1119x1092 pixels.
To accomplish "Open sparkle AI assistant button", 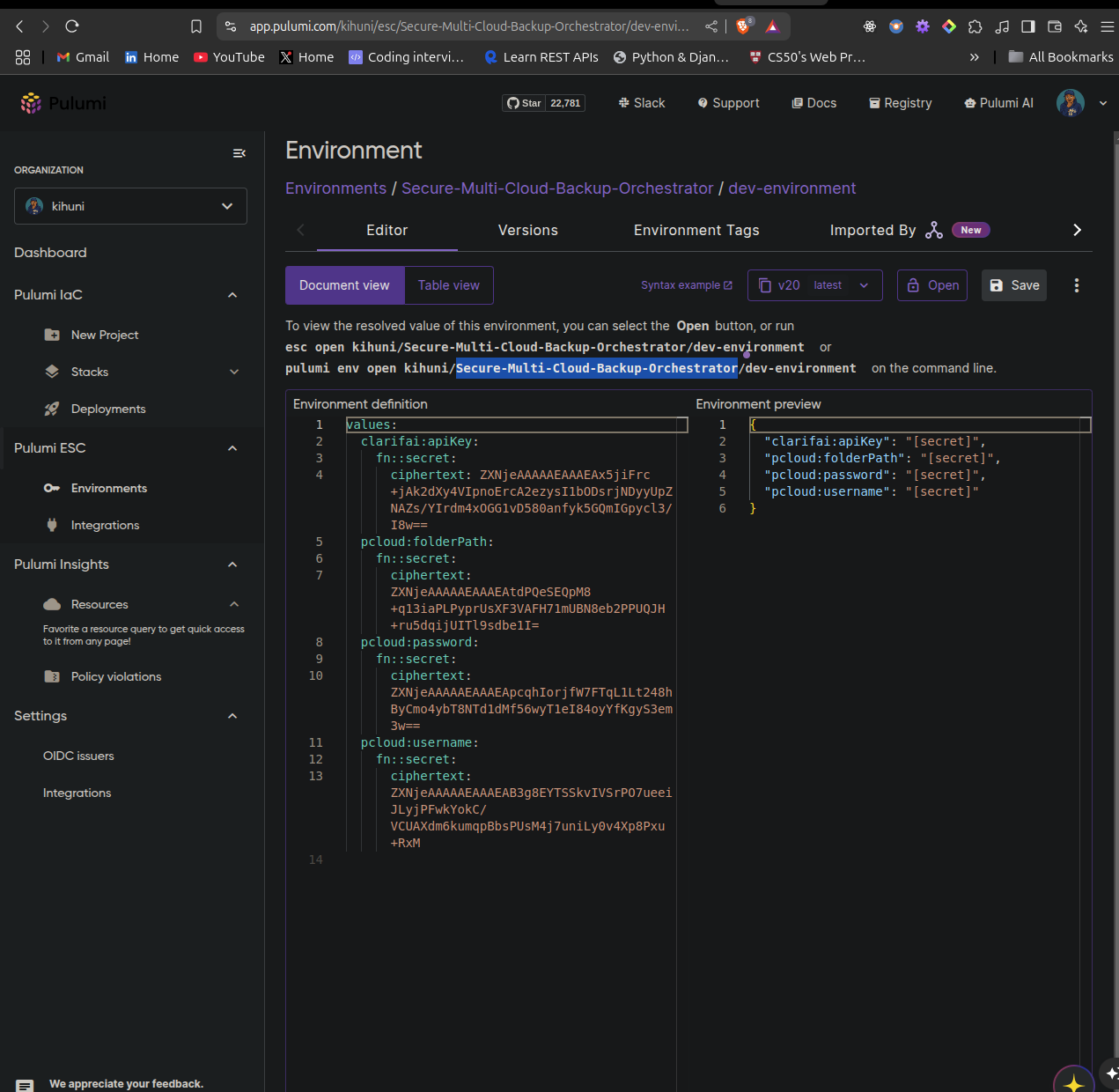I will (x=1073, y=1082).
